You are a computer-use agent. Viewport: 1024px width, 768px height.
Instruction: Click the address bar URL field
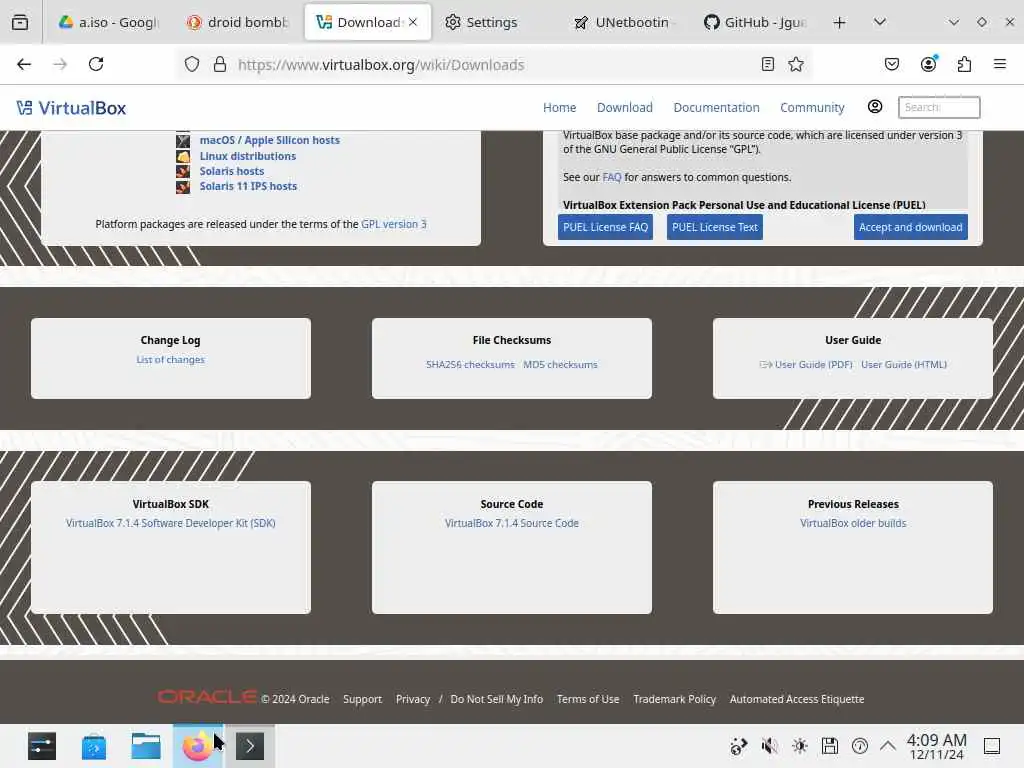tap(496, 64)
